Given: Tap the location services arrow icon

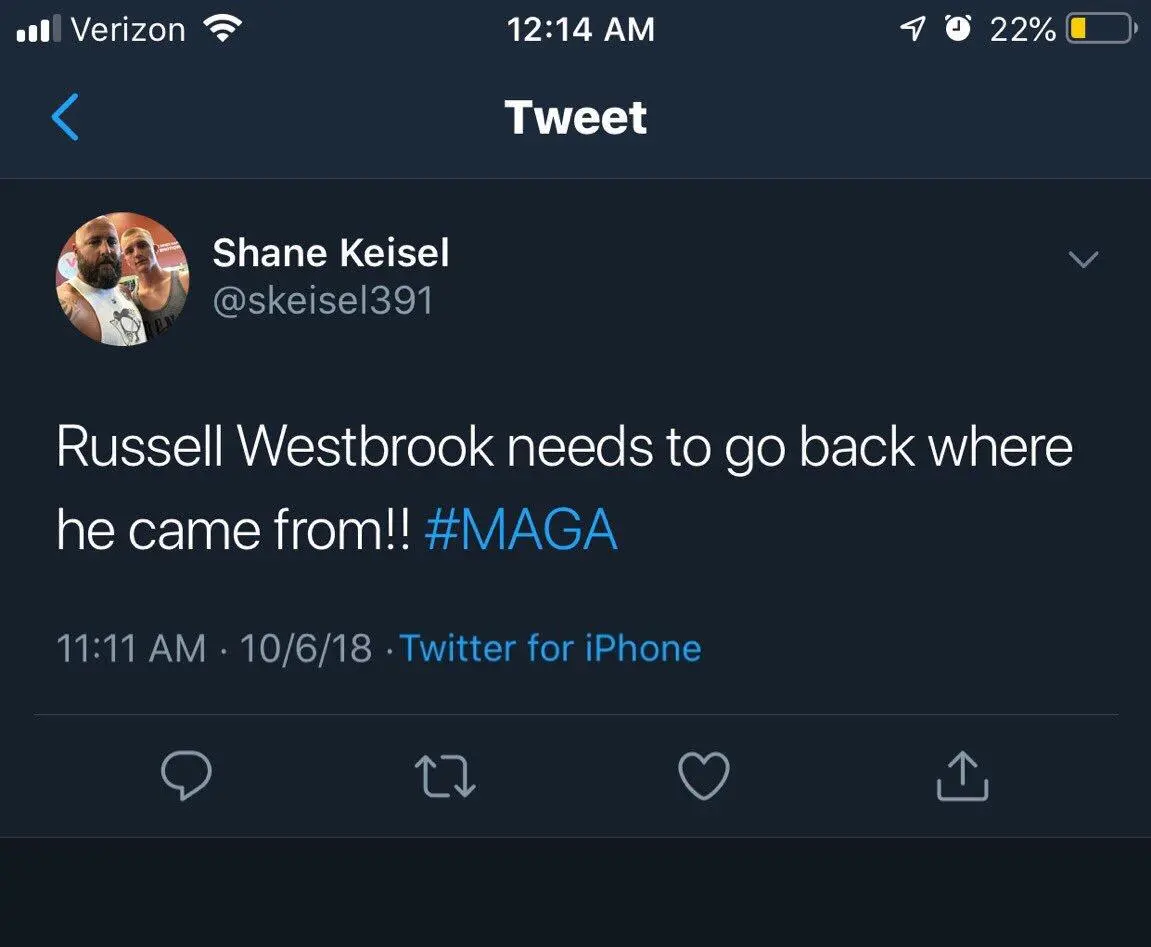Looking at the screenshot, I should (x=913, y=29).
